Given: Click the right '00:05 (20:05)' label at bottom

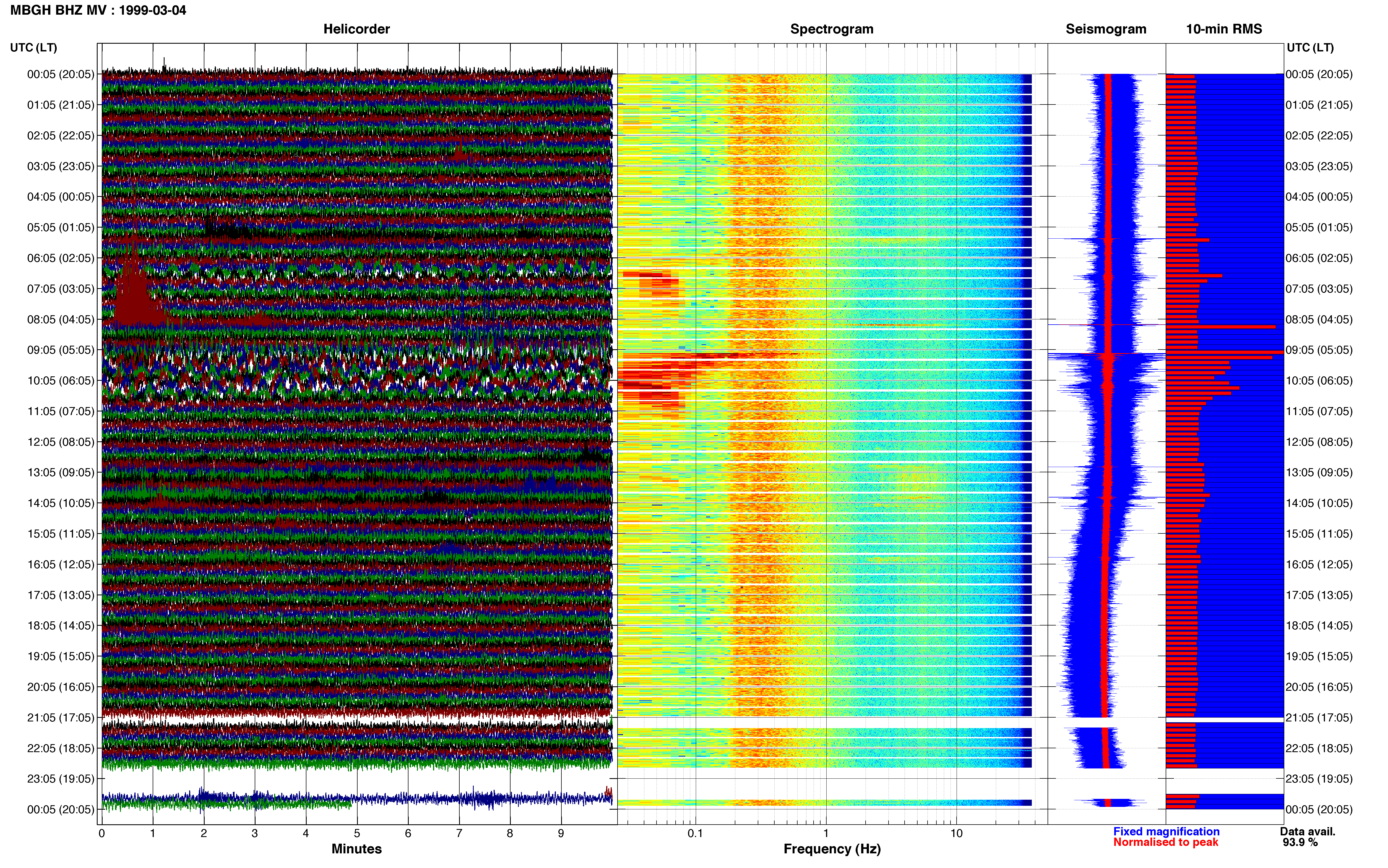Looking at the screenshot, I should click(1319, 809).
